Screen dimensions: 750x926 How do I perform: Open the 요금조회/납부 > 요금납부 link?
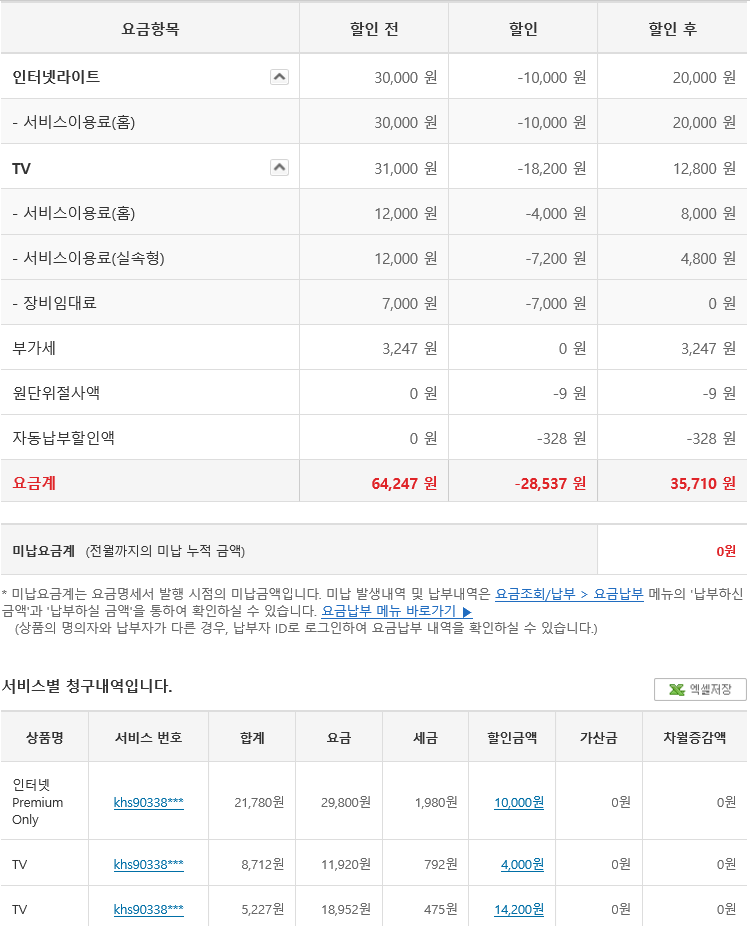click(569, 593)
